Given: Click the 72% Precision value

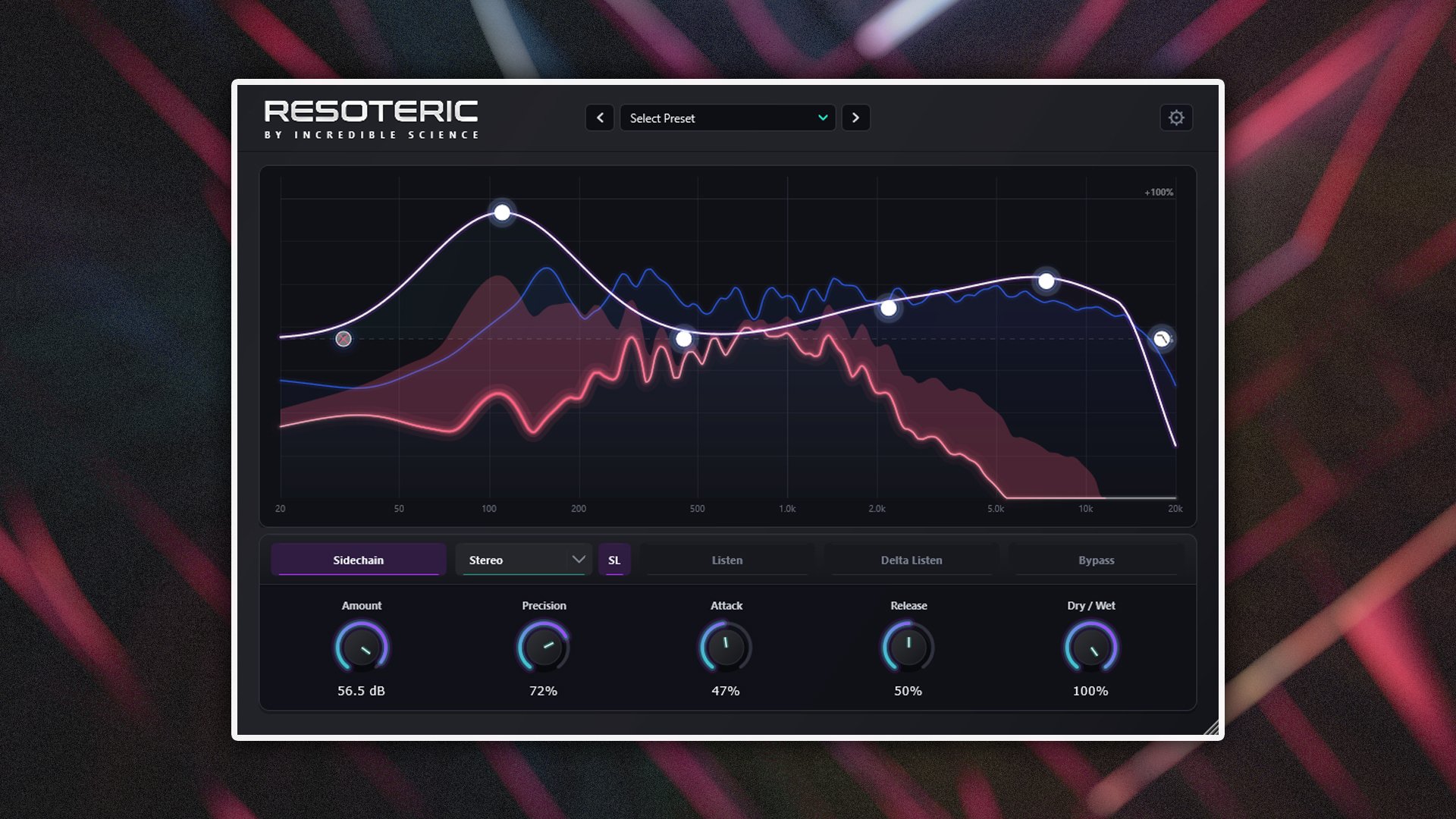Looking at the screenshot, I should click(x=544, y=691).
